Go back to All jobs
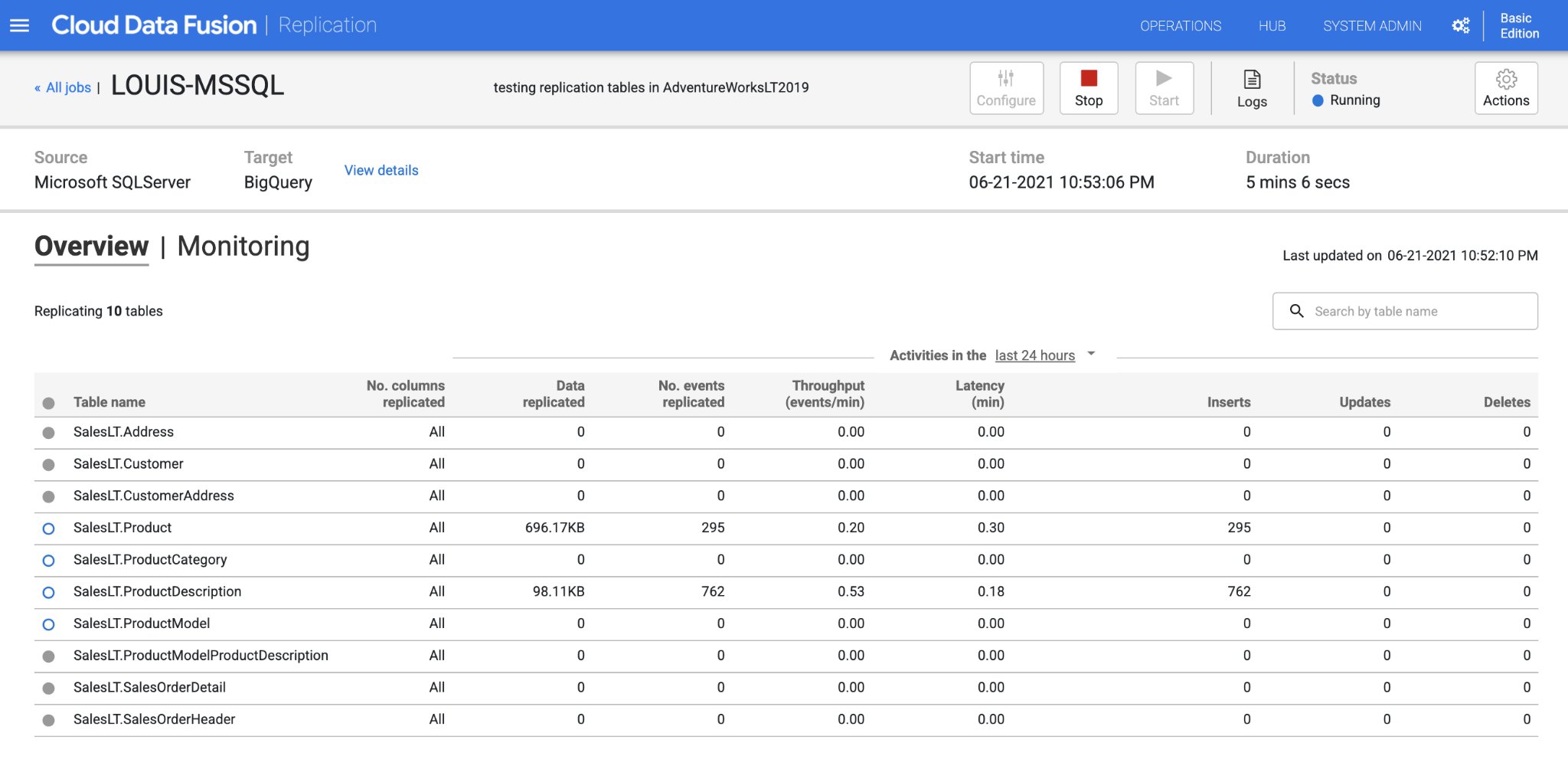 (67, 87)
